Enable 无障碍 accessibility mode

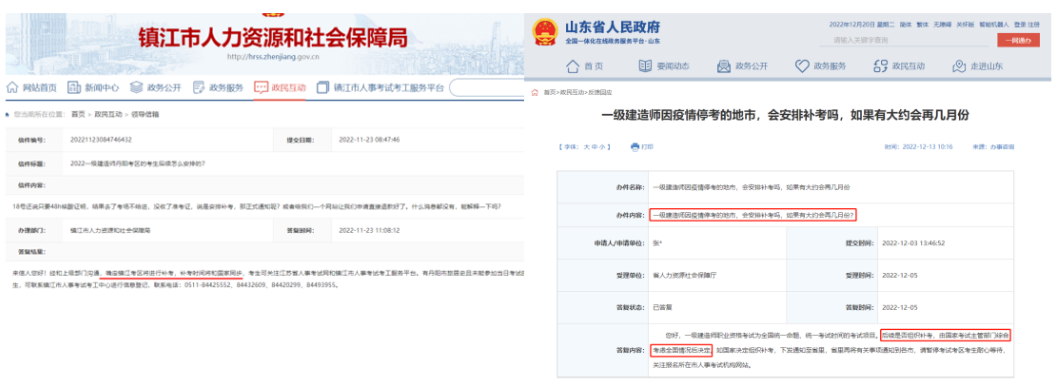tap(941, 24)
